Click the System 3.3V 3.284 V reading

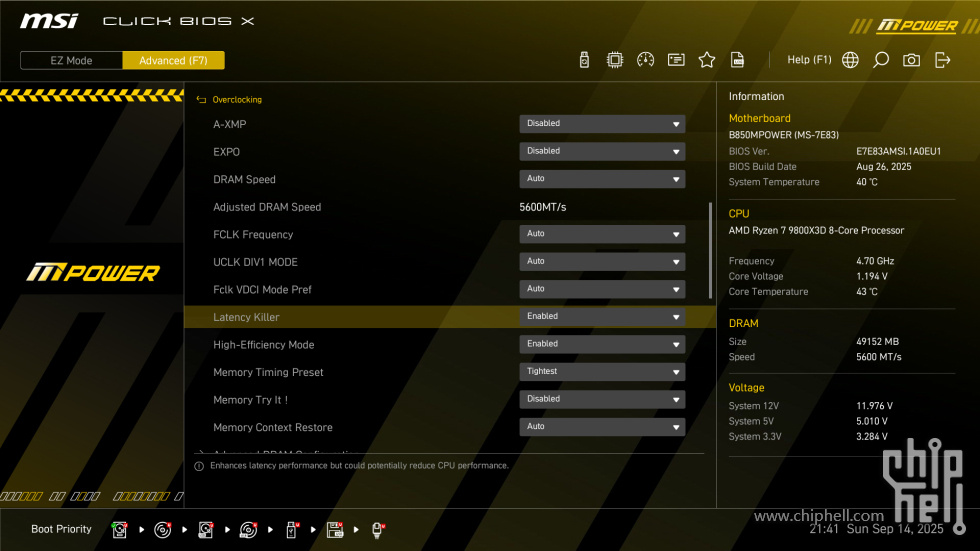pyautogui.click(x=872, y=437)
